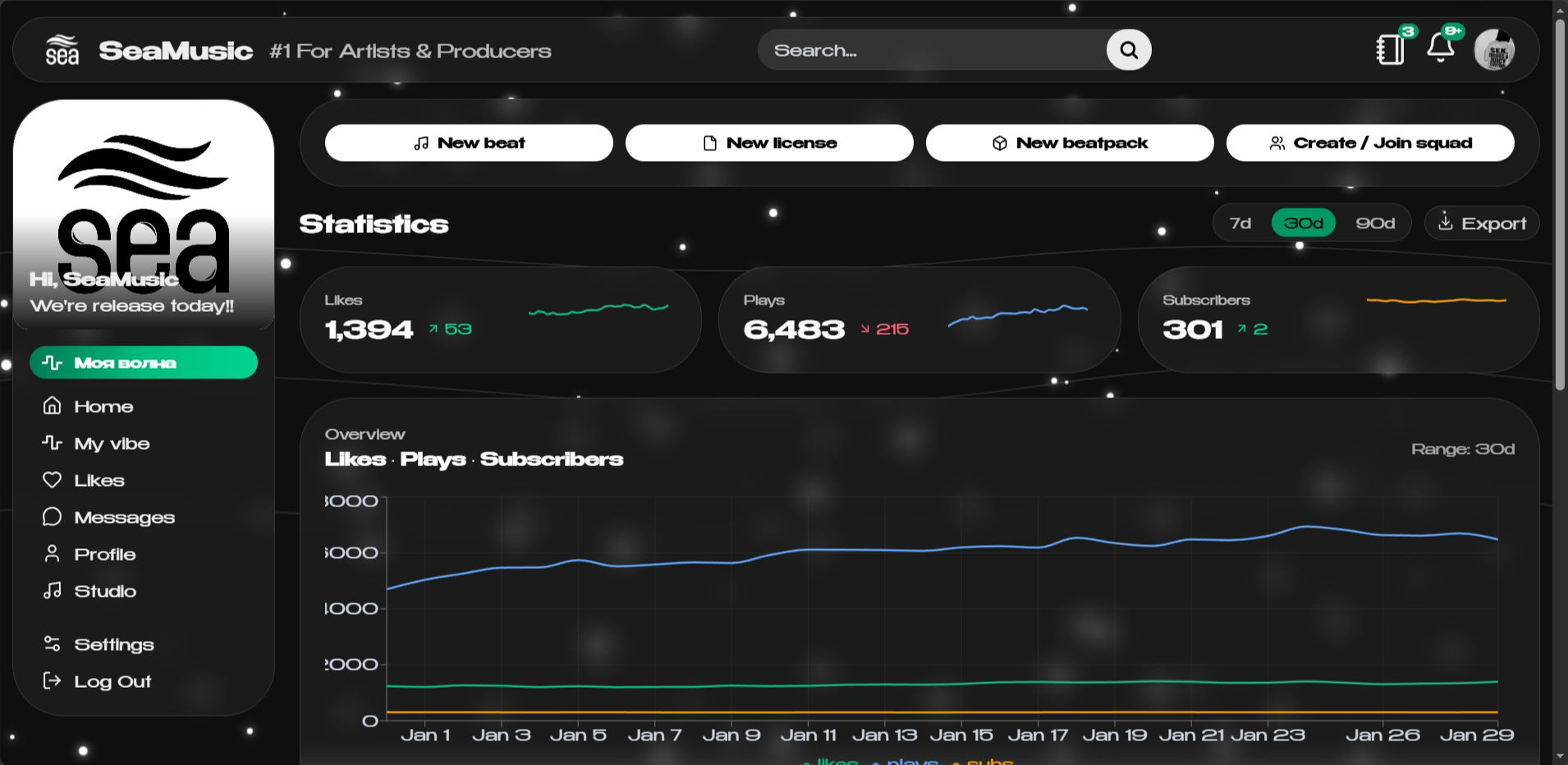
Task: Open Settings from the sidebar
Action: pos(113,644)
